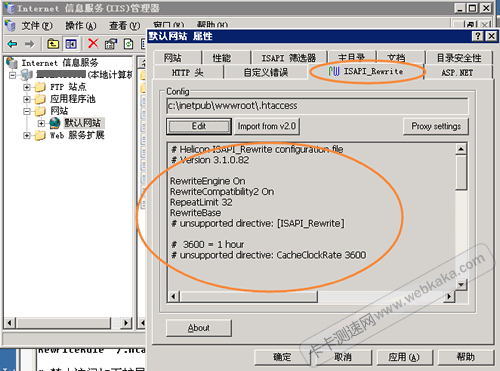Switch to the HTTP 头 tab
The height and width of the screenshot is (371, 500).
pos(188,72)
